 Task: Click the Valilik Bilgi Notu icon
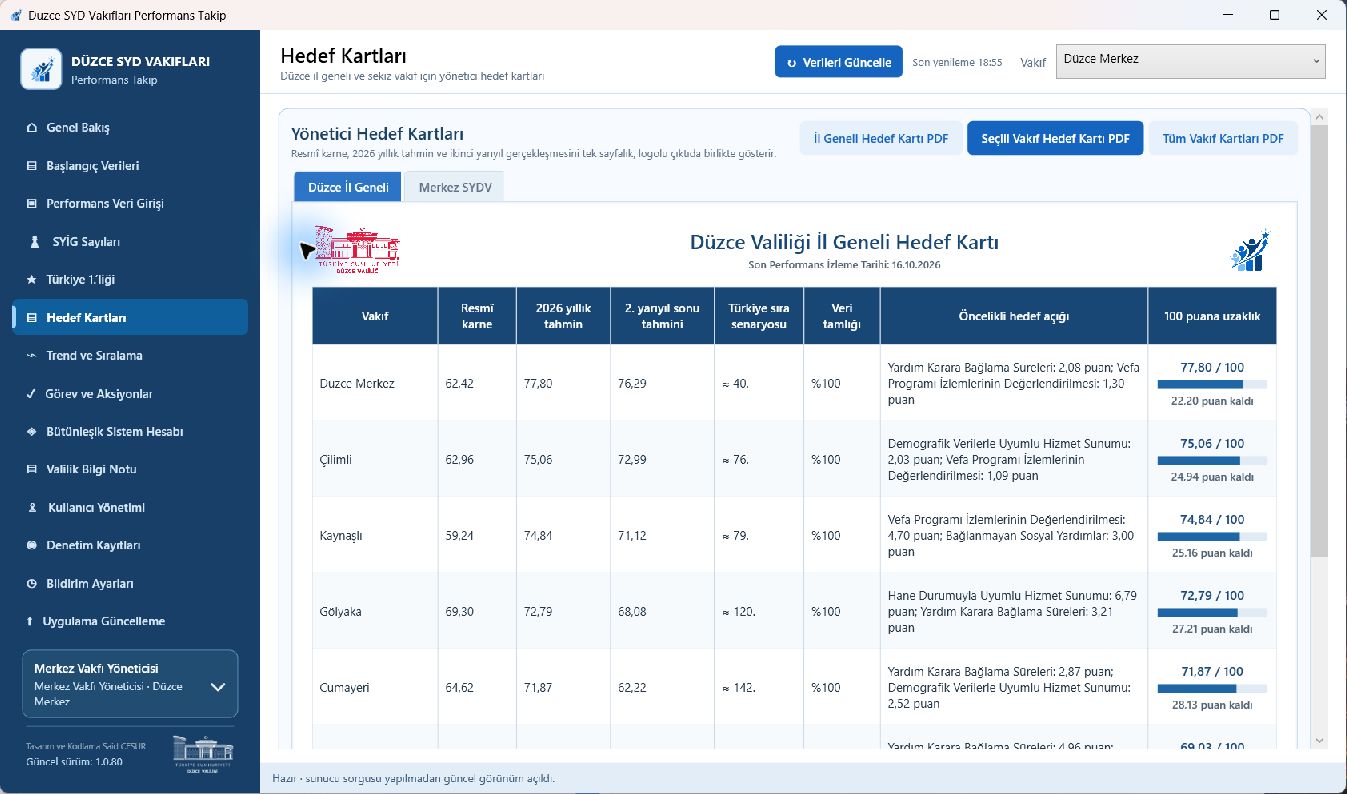pos(31,470)
